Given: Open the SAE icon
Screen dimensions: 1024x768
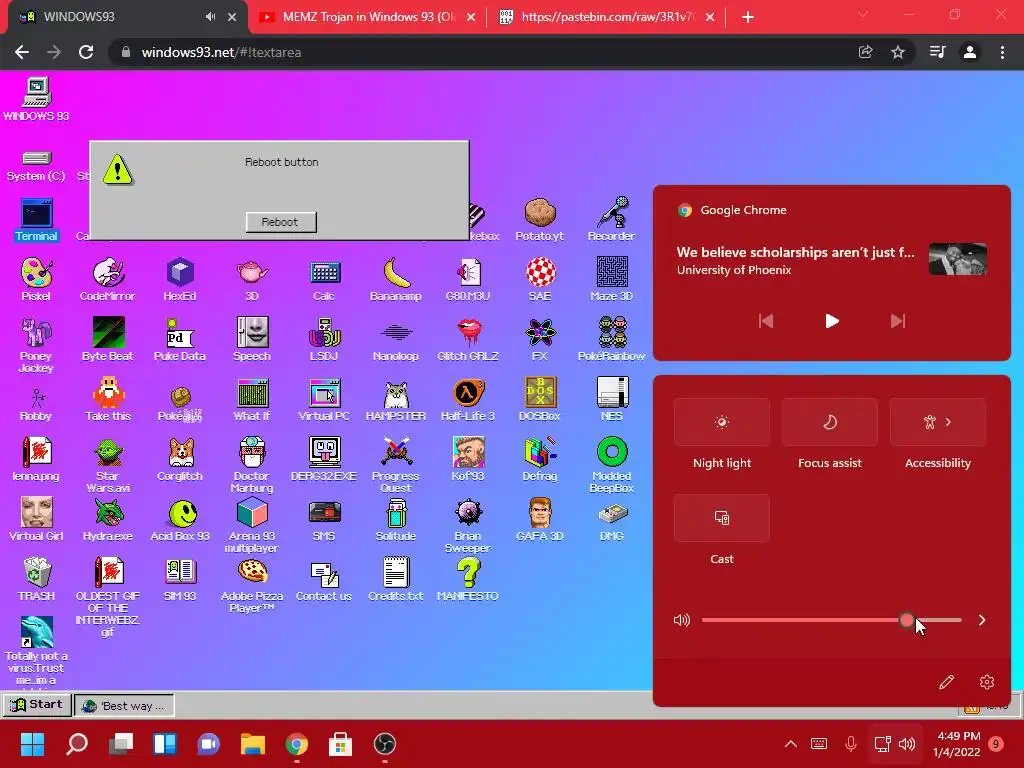Looking at the screenshot, I should point(540,279).
